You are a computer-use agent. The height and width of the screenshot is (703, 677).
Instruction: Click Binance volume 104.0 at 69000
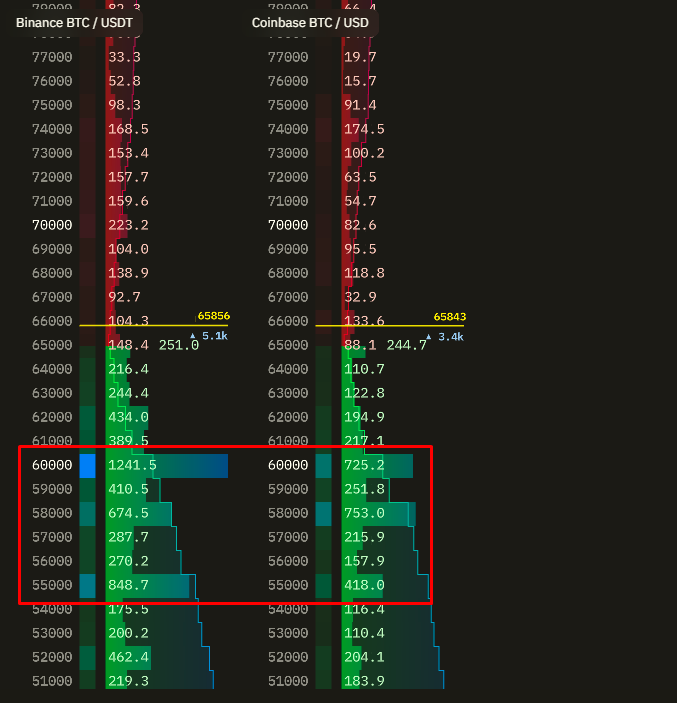(x=128, y=249)
